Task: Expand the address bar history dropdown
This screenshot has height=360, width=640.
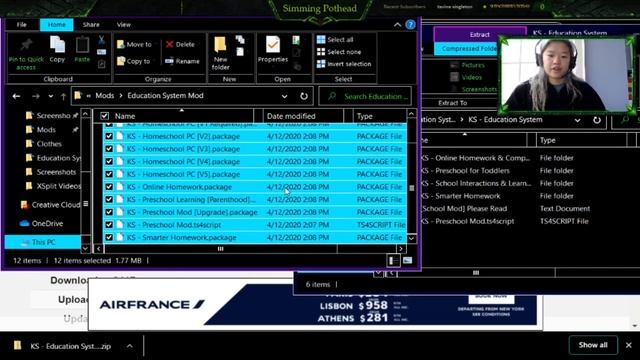Action: (x=284, y=96)
